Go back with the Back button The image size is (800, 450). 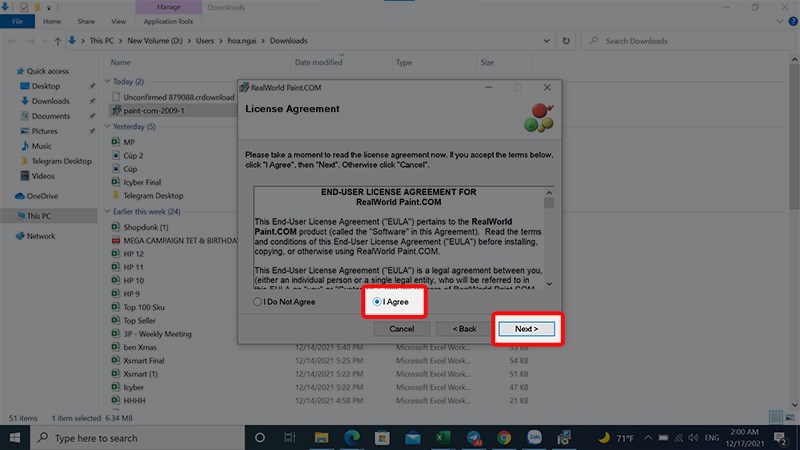(x=464, y=328)
